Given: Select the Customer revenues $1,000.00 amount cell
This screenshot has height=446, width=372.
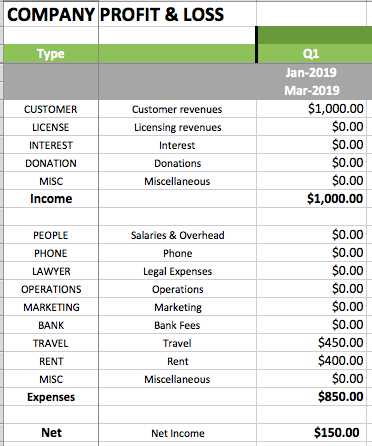Looking at the screenshot, I should coord(311,109).
